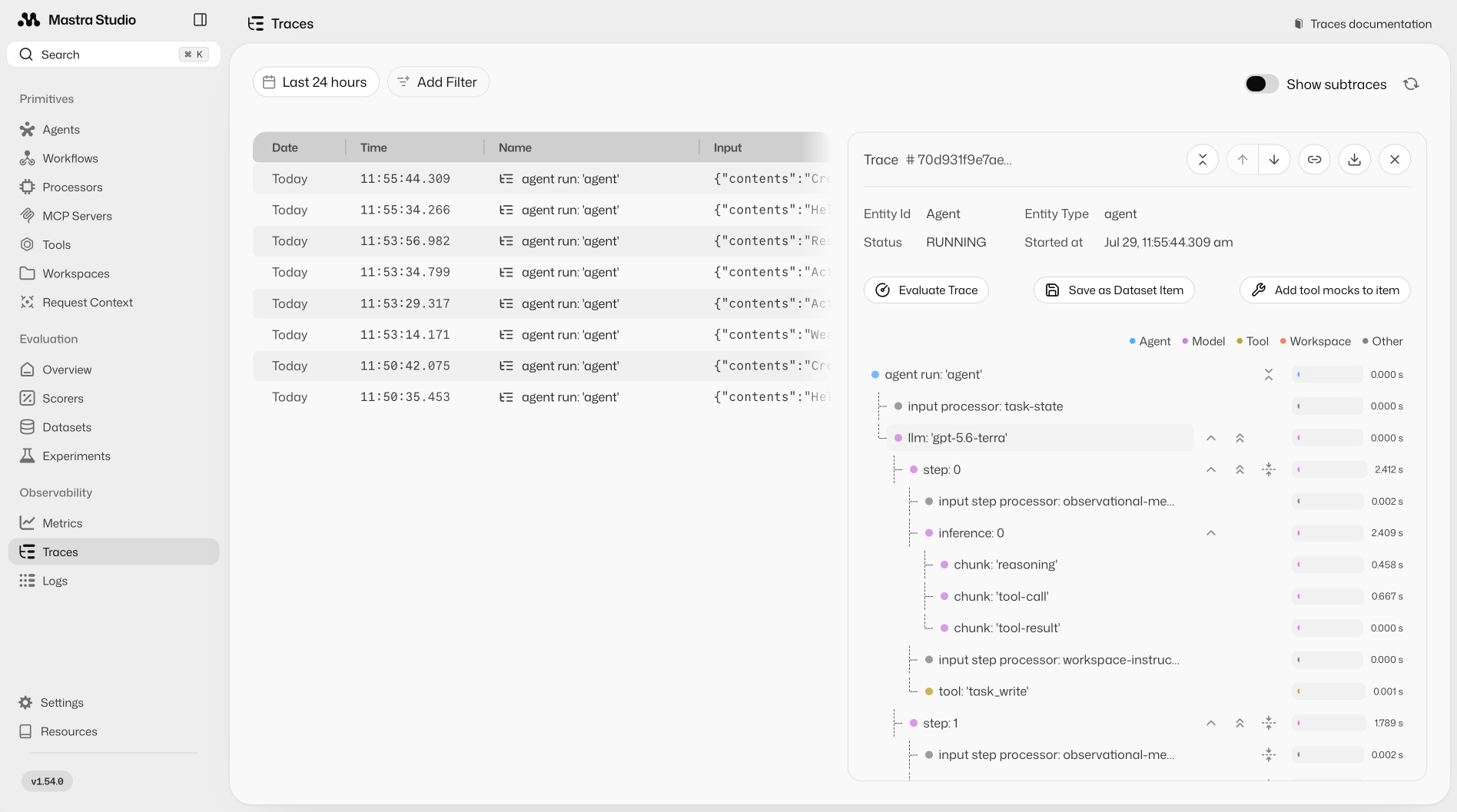Click the Metrics chart icon
The width and height of the screenshot is (1457, 812).
(x=28, y=523)
